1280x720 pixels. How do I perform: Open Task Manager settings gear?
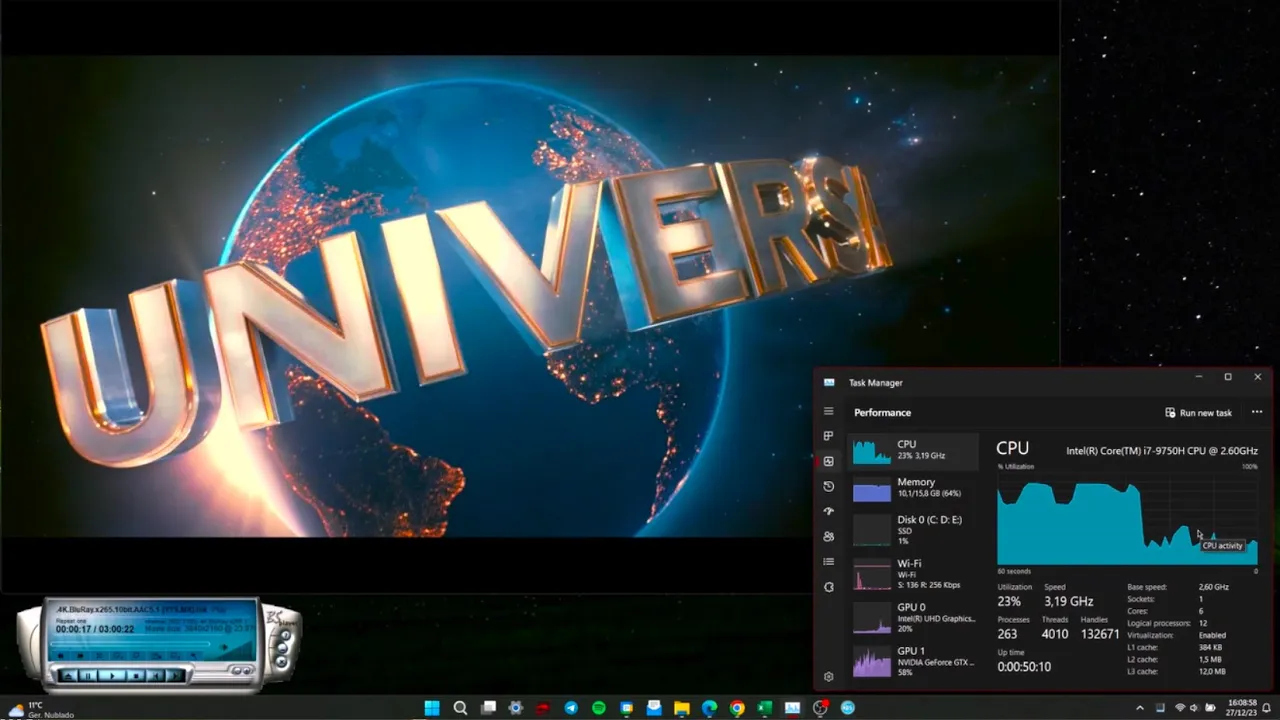pos(828,677)
